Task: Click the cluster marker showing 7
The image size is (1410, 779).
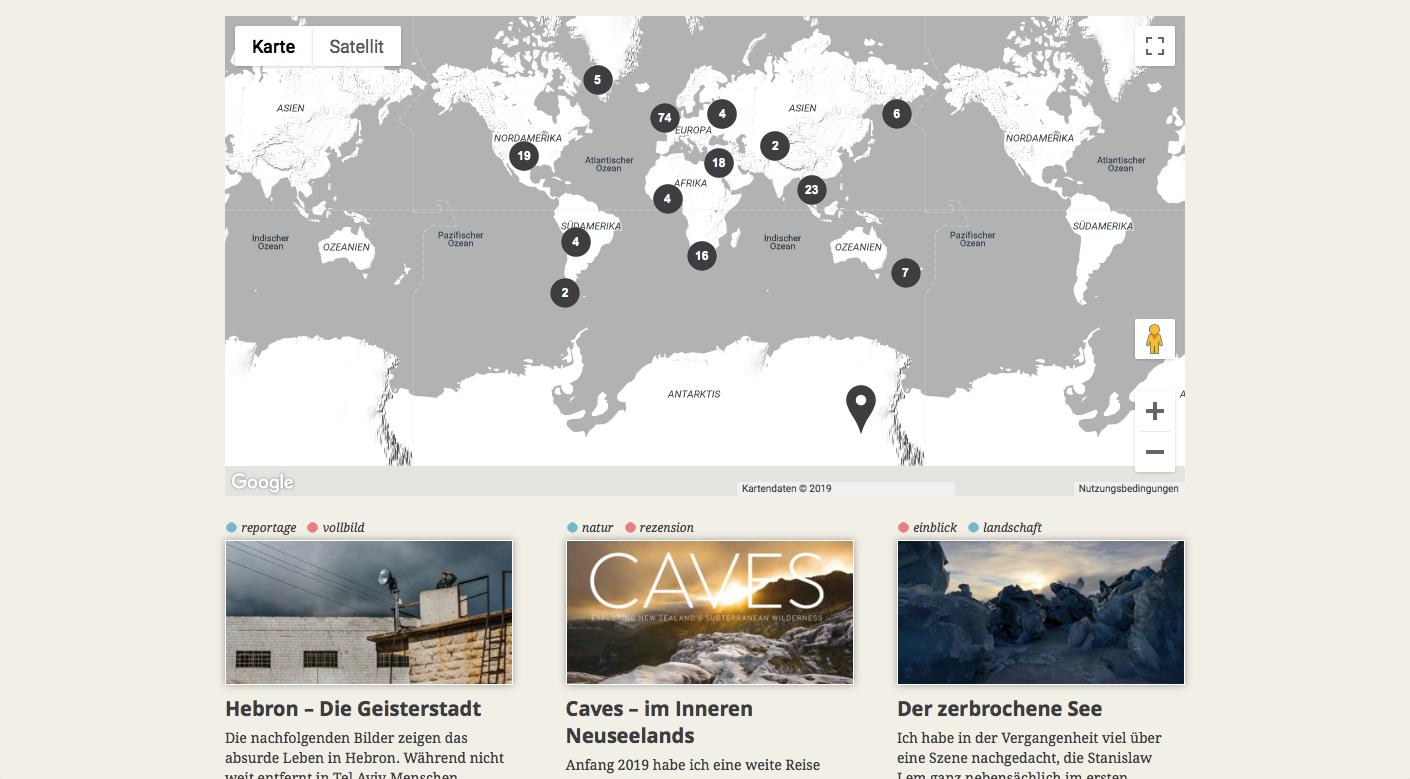Action: (905, 272)
